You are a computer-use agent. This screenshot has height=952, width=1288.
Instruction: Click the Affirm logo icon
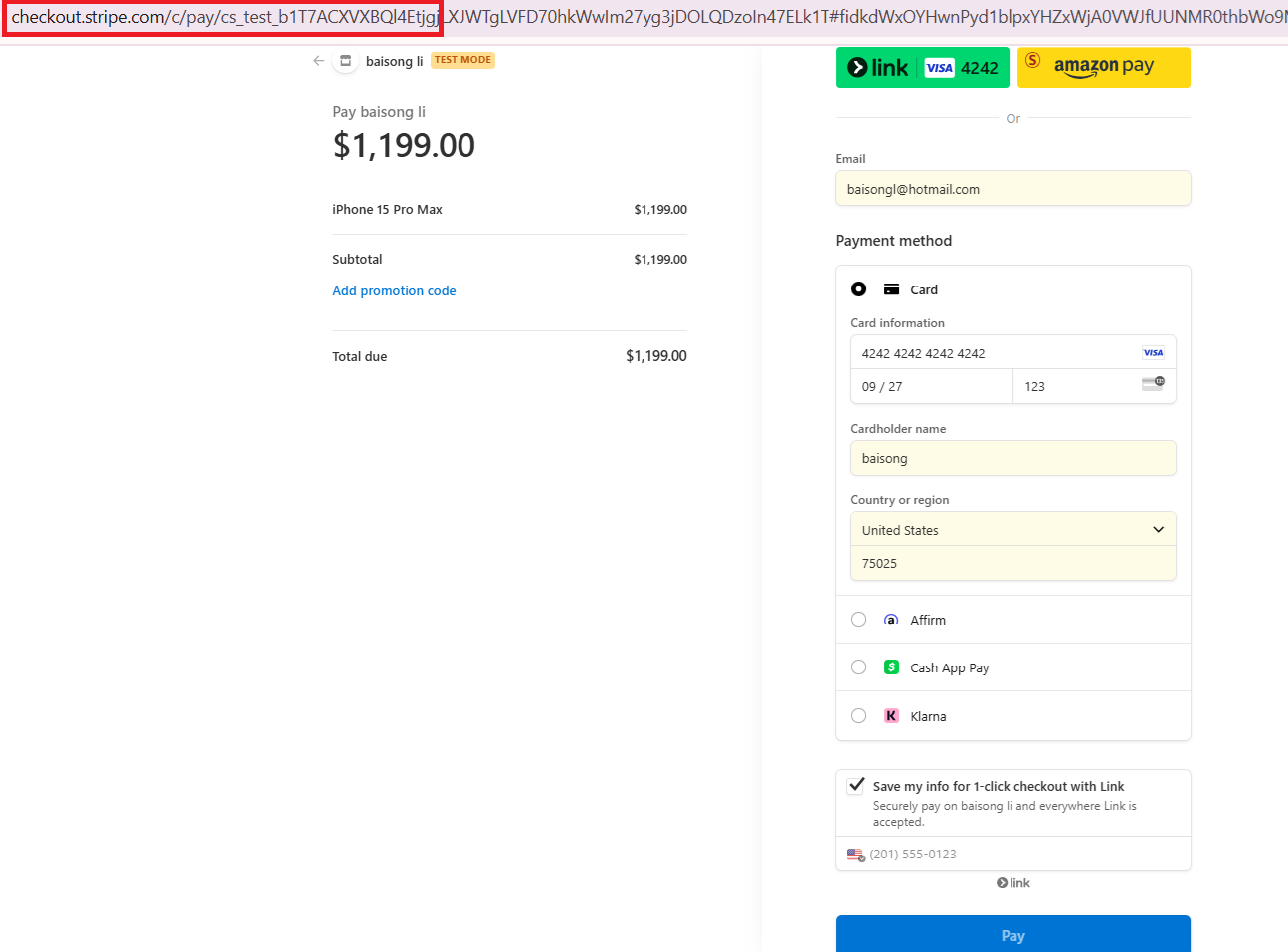[891, 620]
